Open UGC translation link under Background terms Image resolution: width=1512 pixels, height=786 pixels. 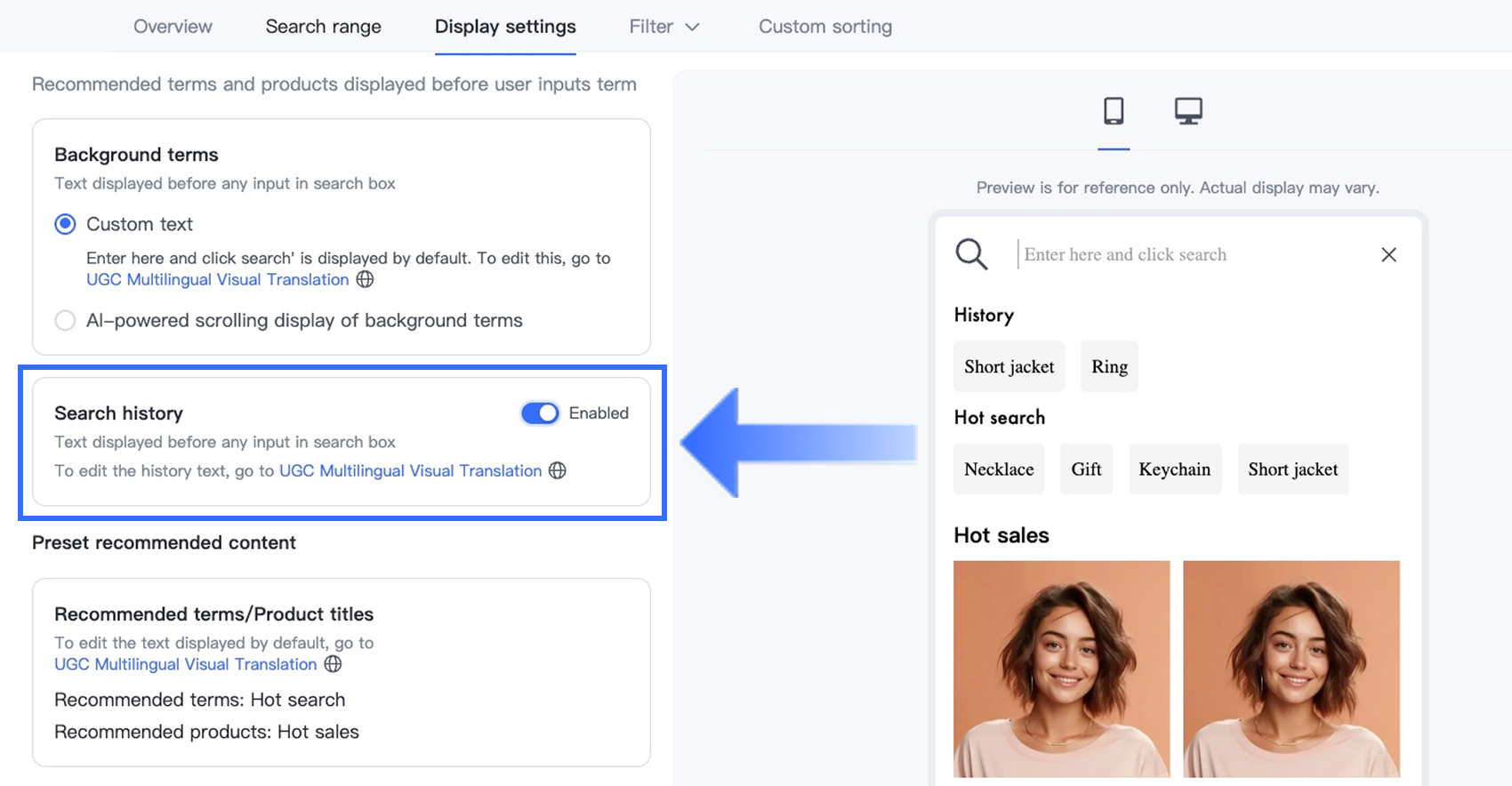pyautogui.click(x=217, y=279)
